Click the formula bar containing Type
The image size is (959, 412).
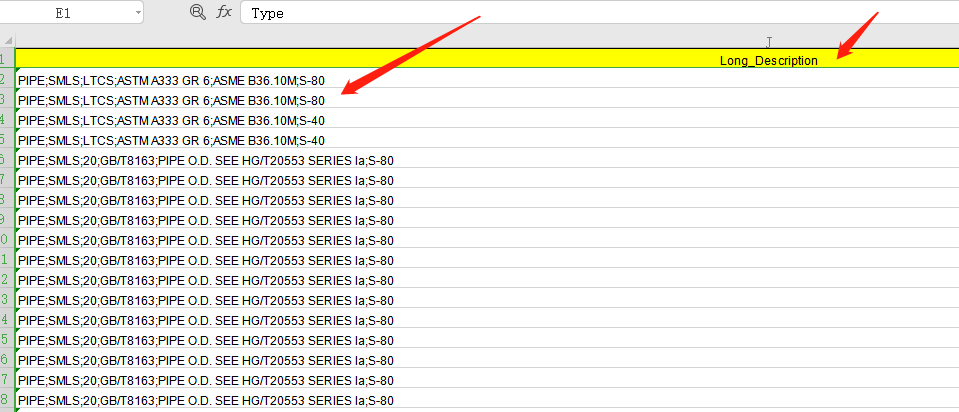point(599,13)
